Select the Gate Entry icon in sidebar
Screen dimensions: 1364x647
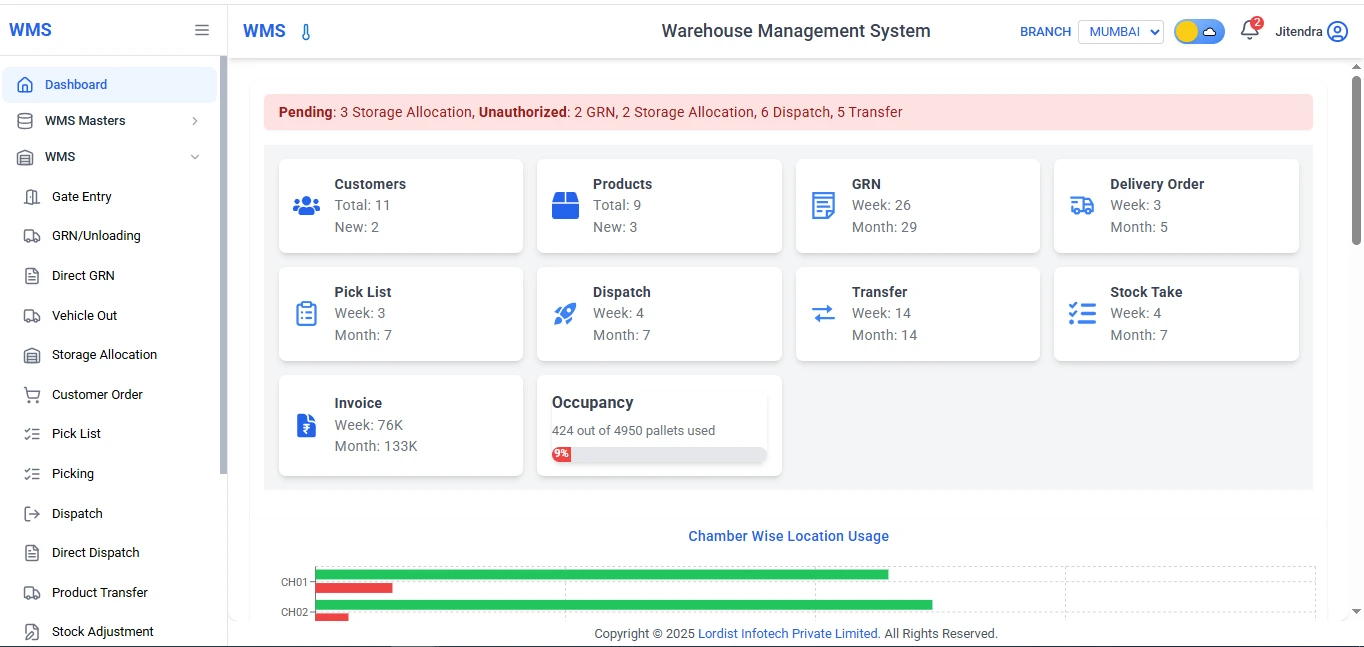(33, 196)
